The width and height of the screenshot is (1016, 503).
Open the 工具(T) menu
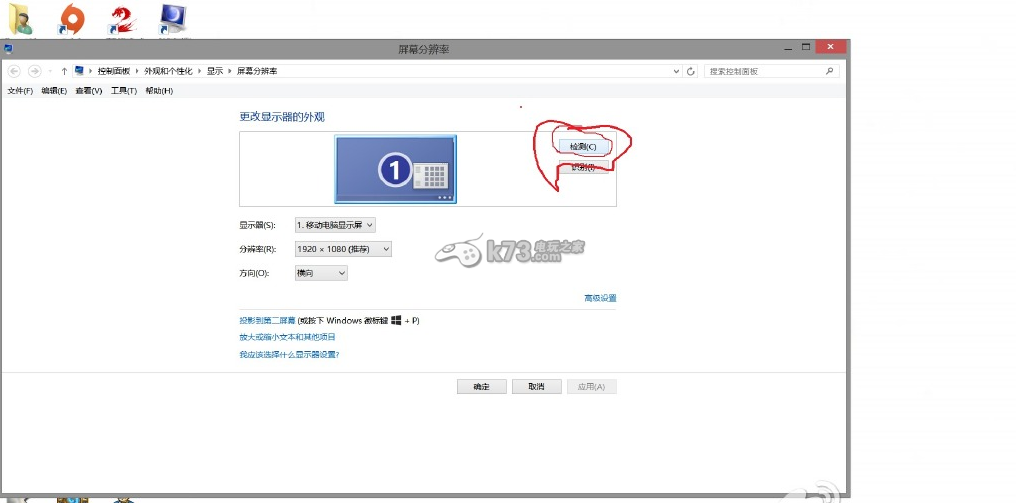click(x=124, y=91)
